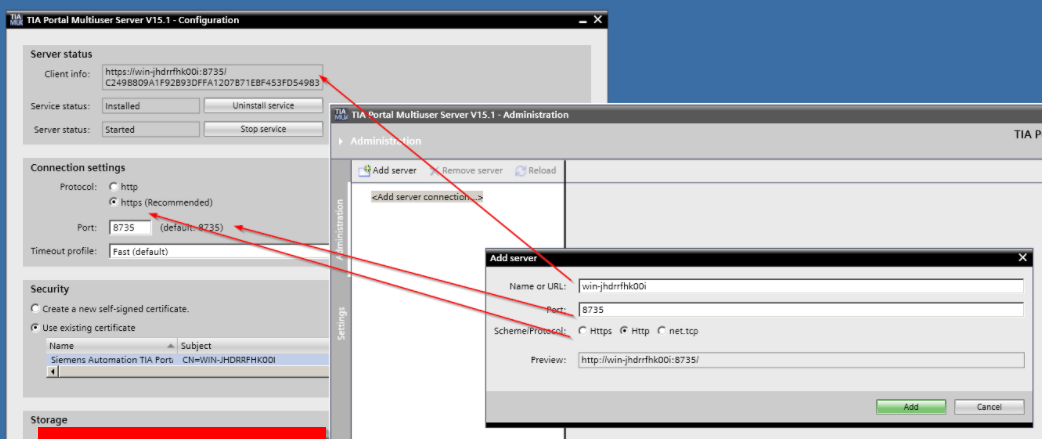
Task: Select the Siemens Automation TIA Portal certificate row
Action: 187,360
